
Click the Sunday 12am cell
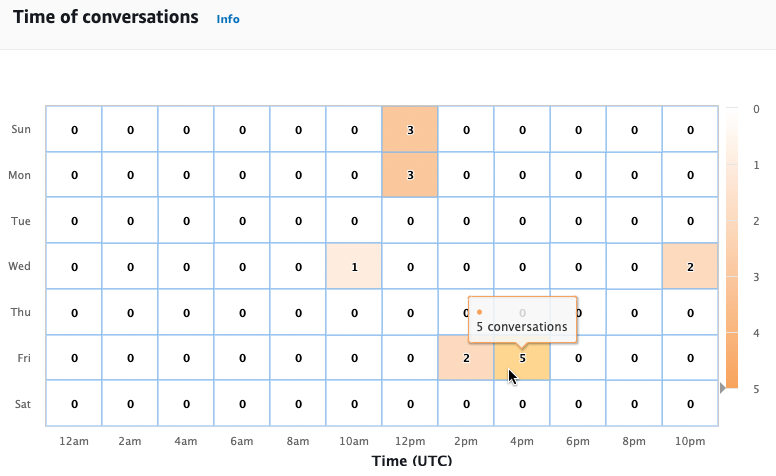74,130
